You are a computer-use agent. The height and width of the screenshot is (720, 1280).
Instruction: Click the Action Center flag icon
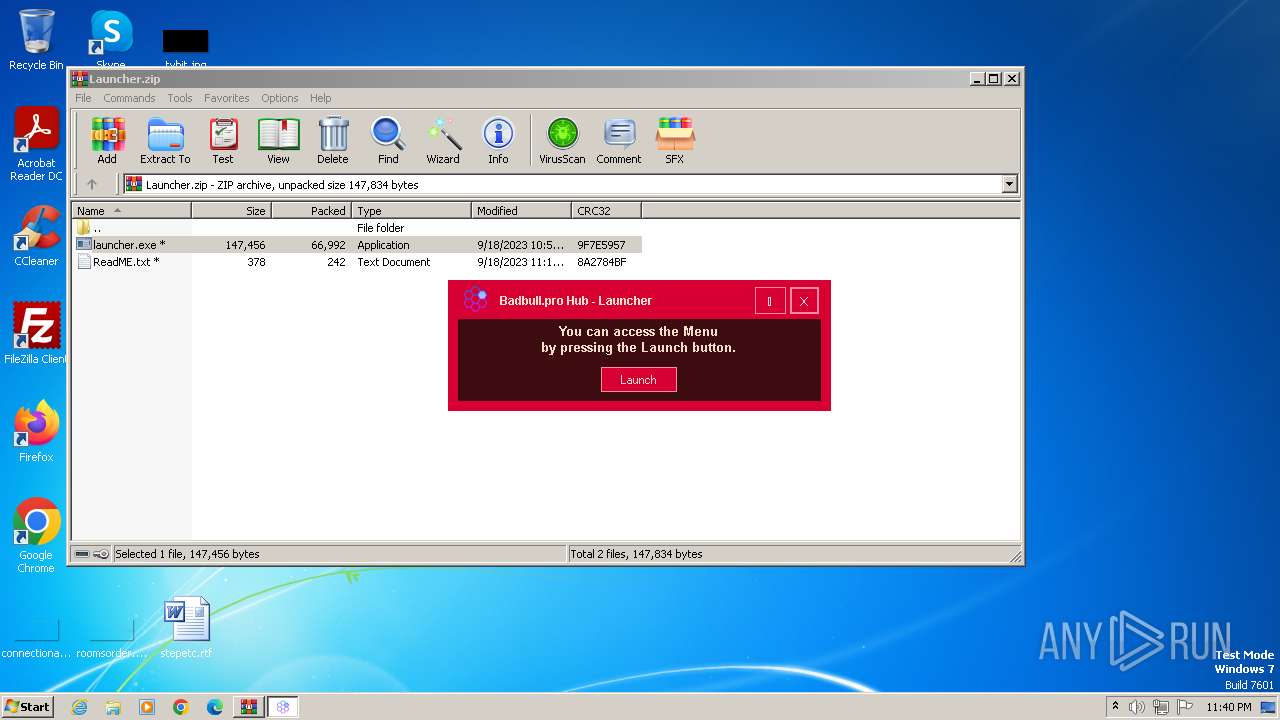[x=1185, y=707]
